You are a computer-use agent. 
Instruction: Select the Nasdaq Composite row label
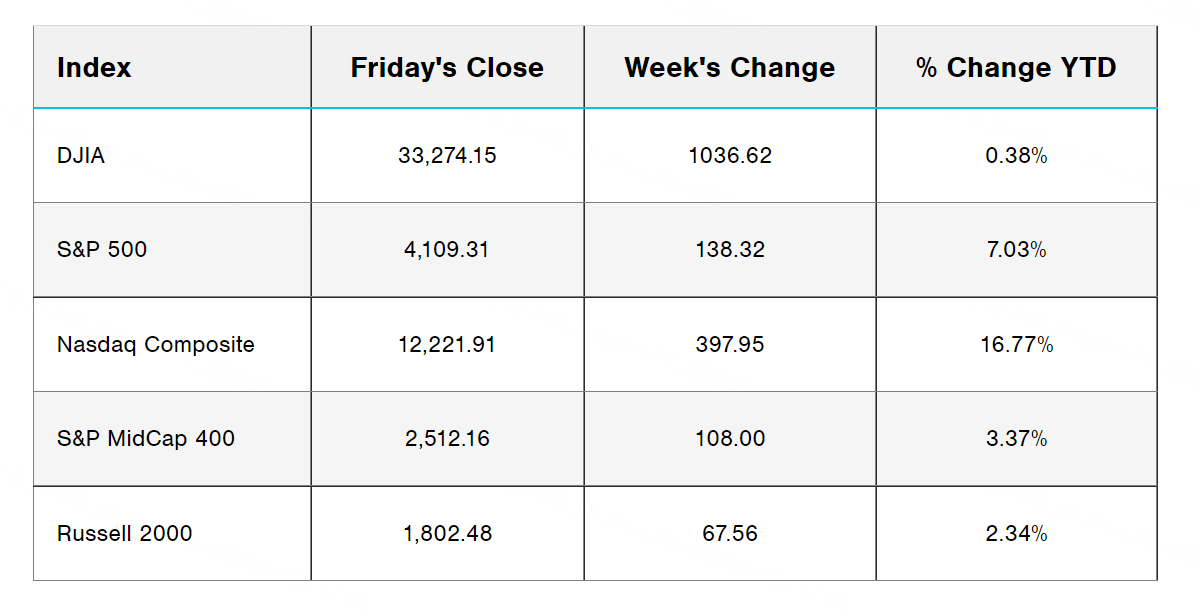coord(156,345)
